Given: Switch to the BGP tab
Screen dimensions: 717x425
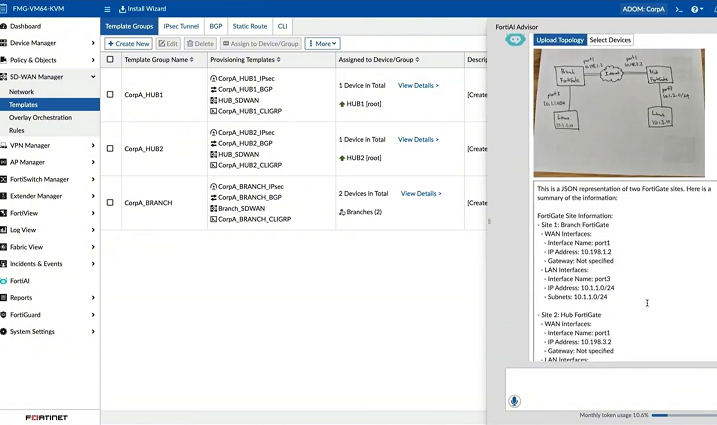Looking at the screenshot, I should 216,26.
